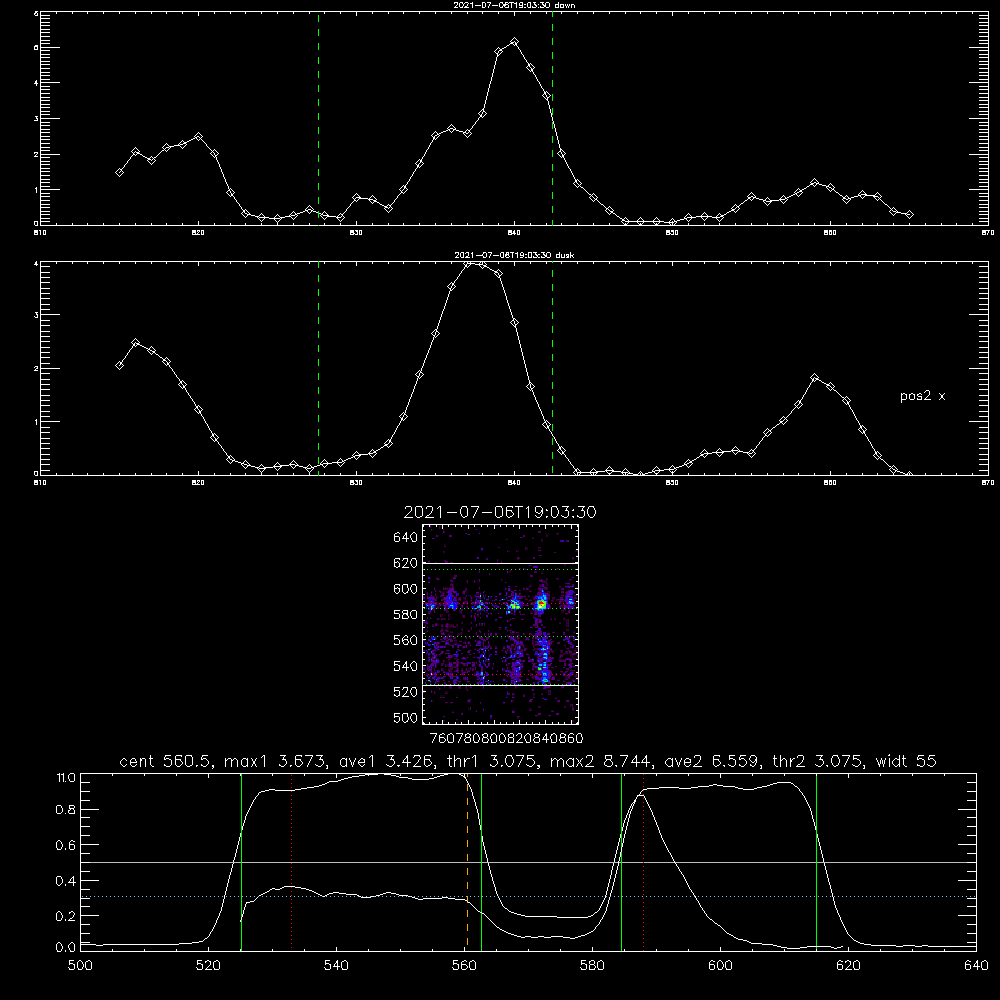Click the heatmap y-axis label 620
This screenshot has height=1000, width=1000.
pyautogui.click(x=406, y=563)
